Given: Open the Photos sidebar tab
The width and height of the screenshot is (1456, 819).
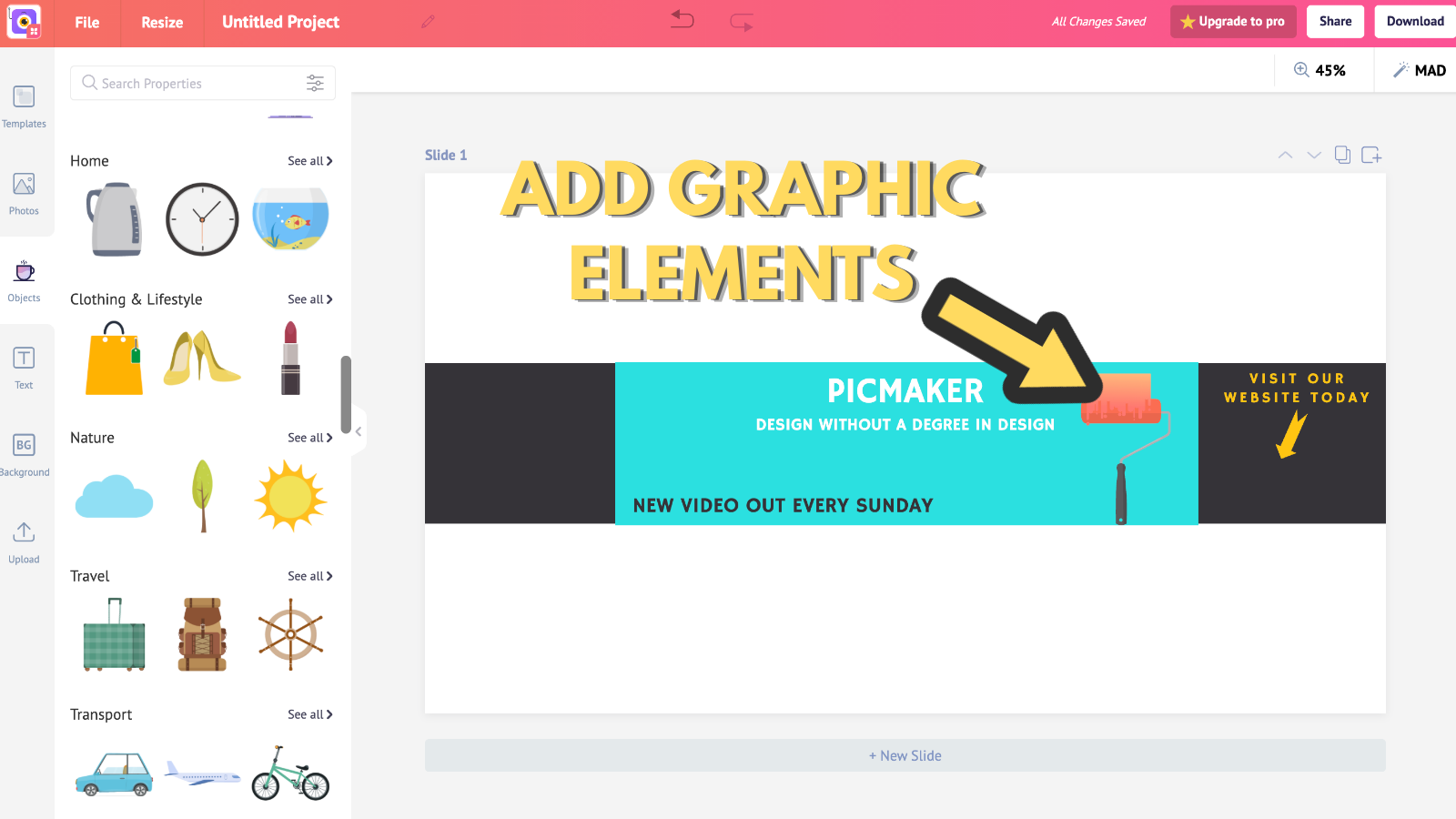Looking at the screenshot, I should [24, 194].
